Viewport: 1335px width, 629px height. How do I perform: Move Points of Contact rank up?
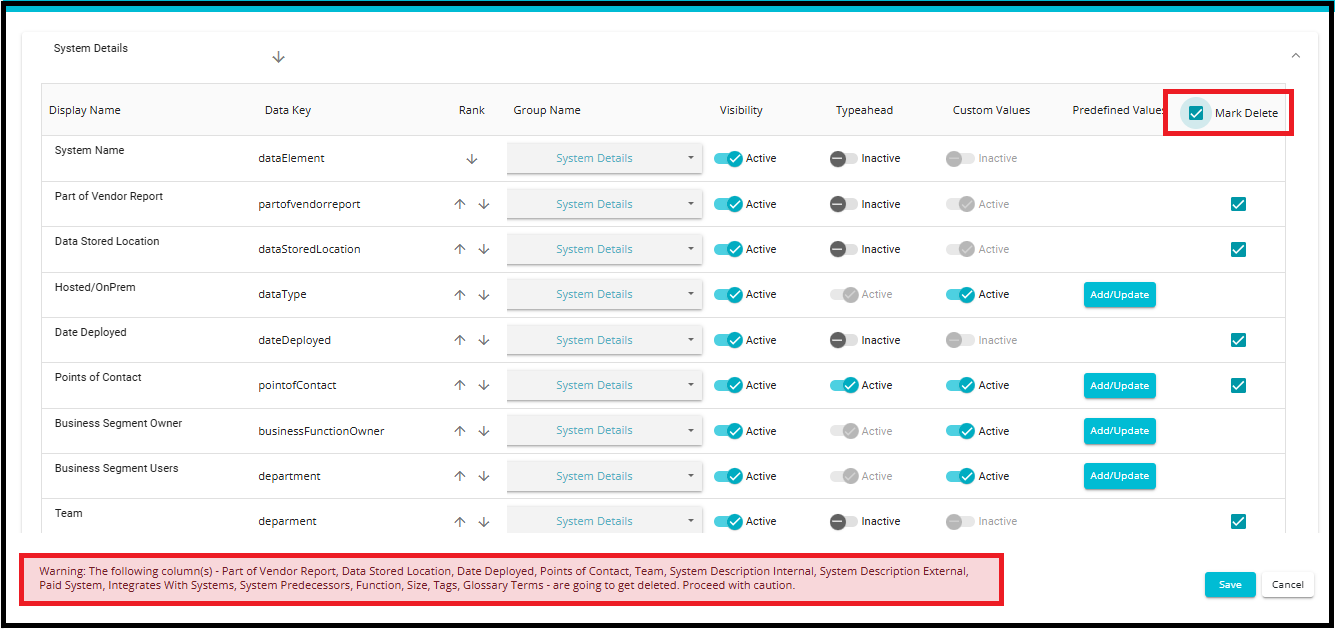460,385
